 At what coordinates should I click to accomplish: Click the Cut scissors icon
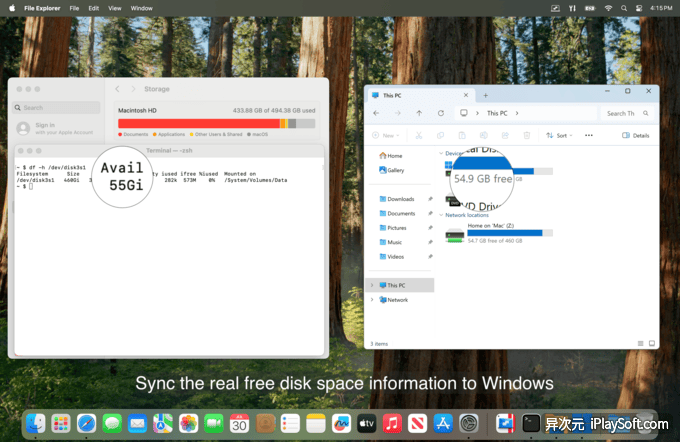418,135
